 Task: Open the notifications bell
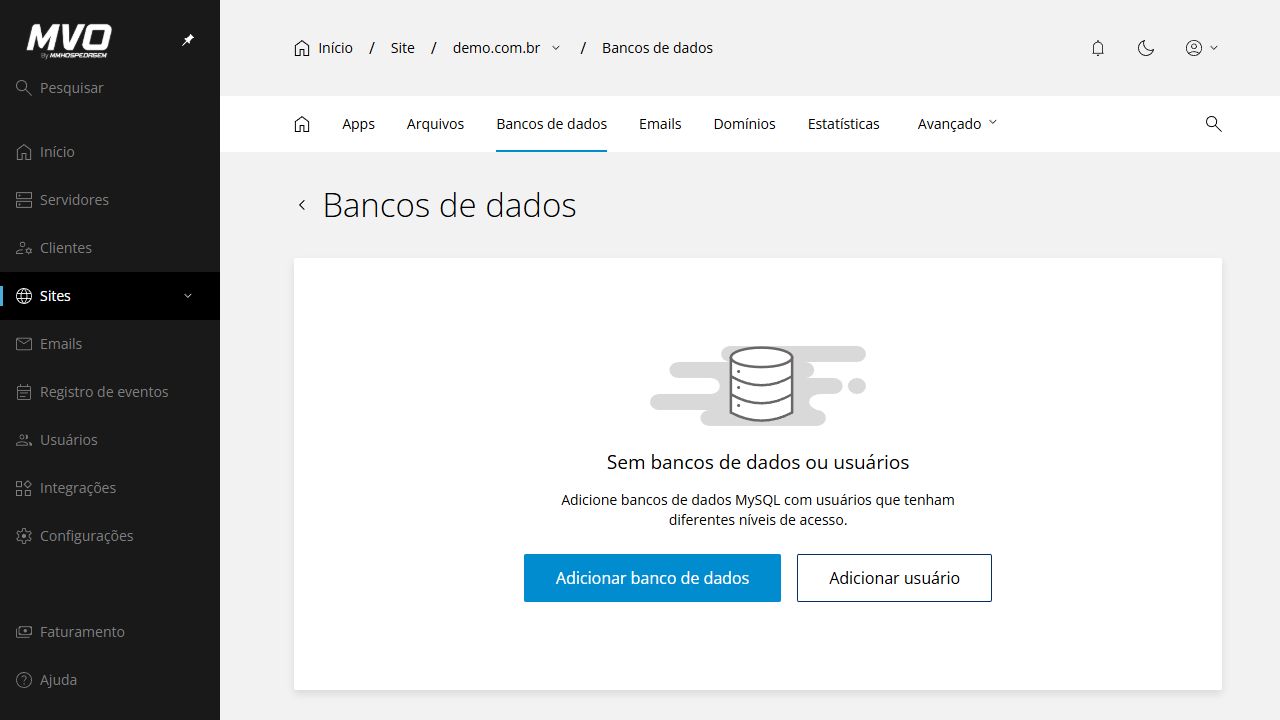(1098, 48)
